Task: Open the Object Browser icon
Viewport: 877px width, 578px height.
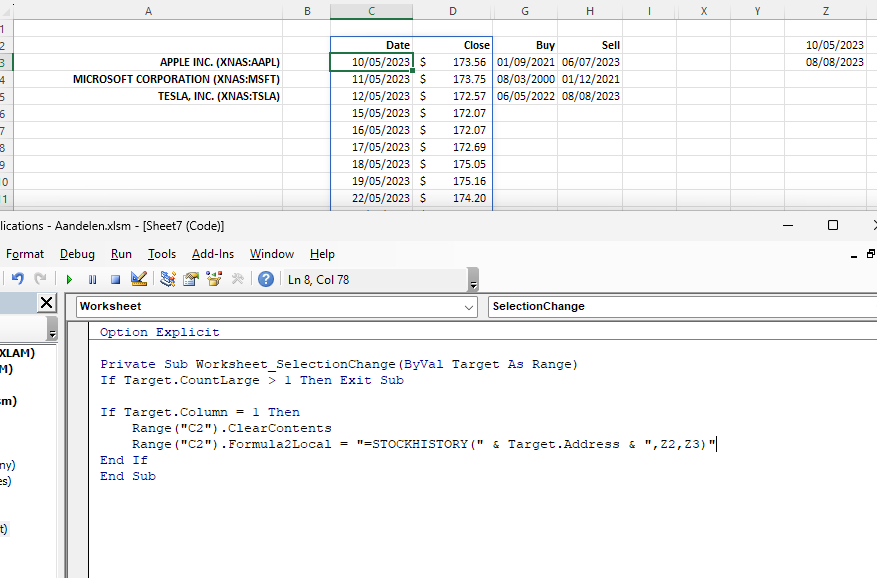Action: click(214, 279)
